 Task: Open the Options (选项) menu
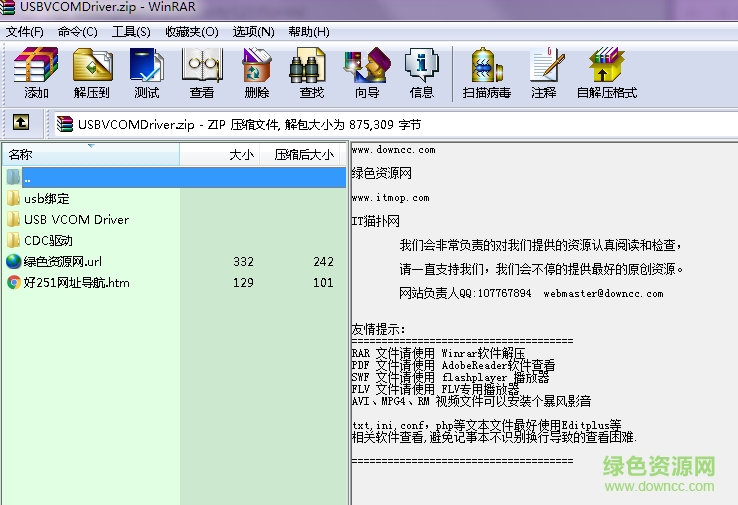(x=253, y=32)
